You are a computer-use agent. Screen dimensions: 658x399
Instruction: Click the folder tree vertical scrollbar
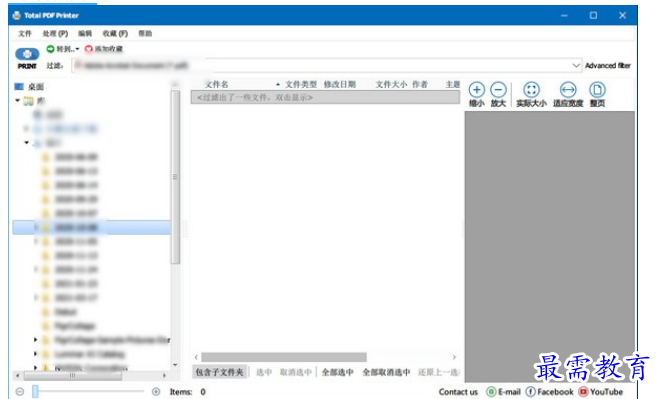(x=175, y=177)
